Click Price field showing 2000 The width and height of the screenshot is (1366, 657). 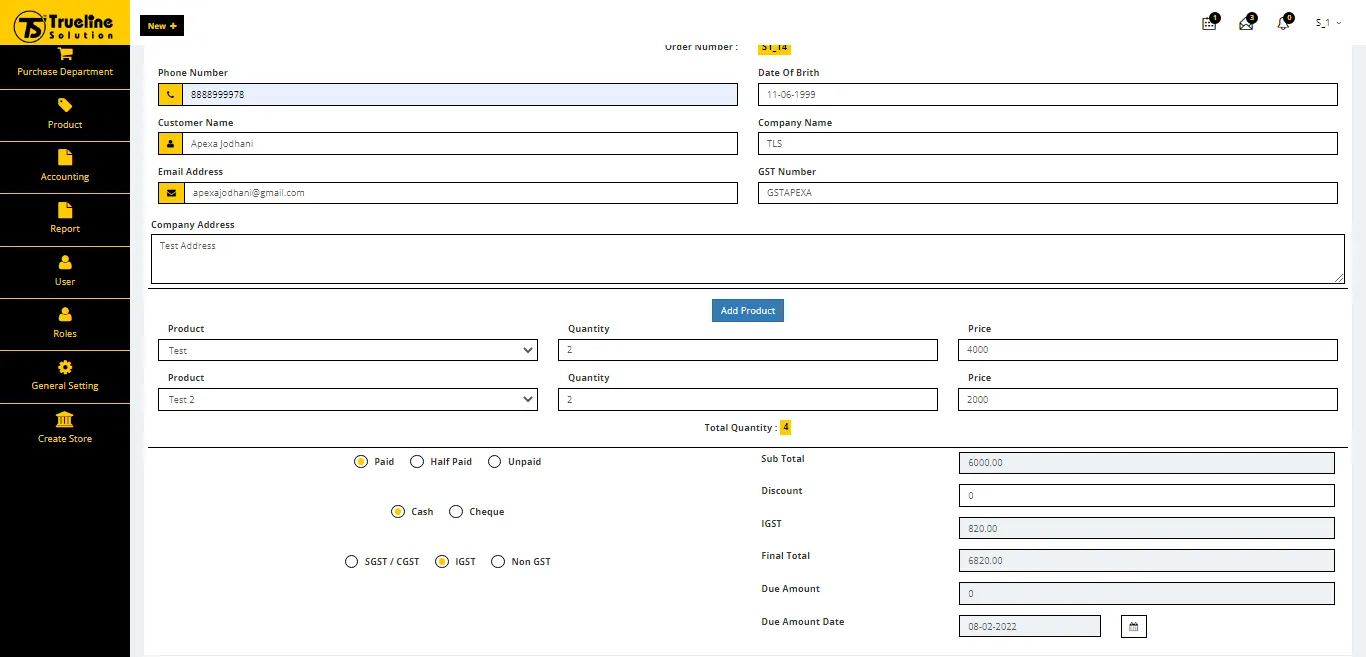click(1148, 399)
